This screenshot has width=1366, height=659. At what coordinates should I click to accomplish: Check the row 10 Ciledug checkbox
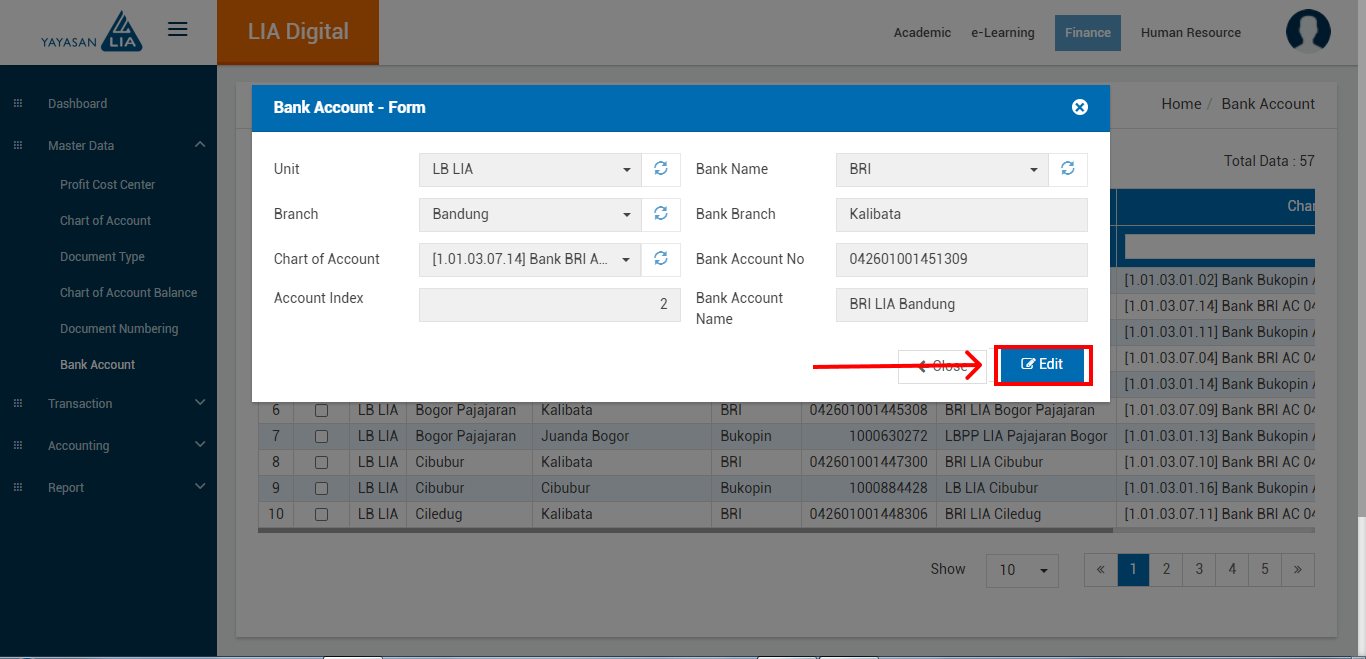[322, 514]
